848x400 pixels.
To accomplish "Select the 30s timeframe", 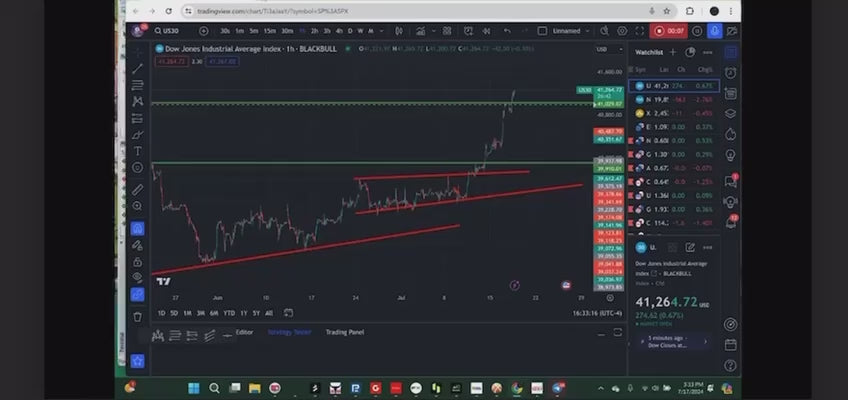I will click(225, 31).
